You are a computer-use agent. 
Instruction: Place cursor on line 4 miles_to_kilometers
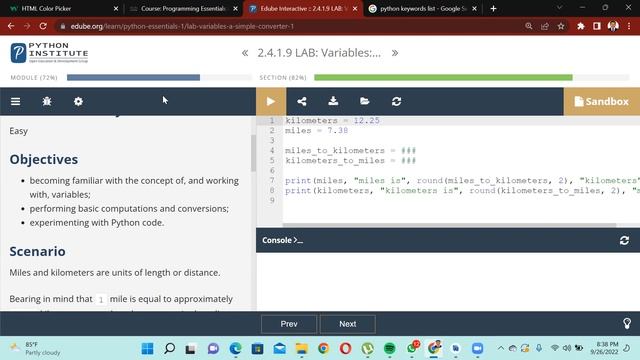[x=350, y=151]
